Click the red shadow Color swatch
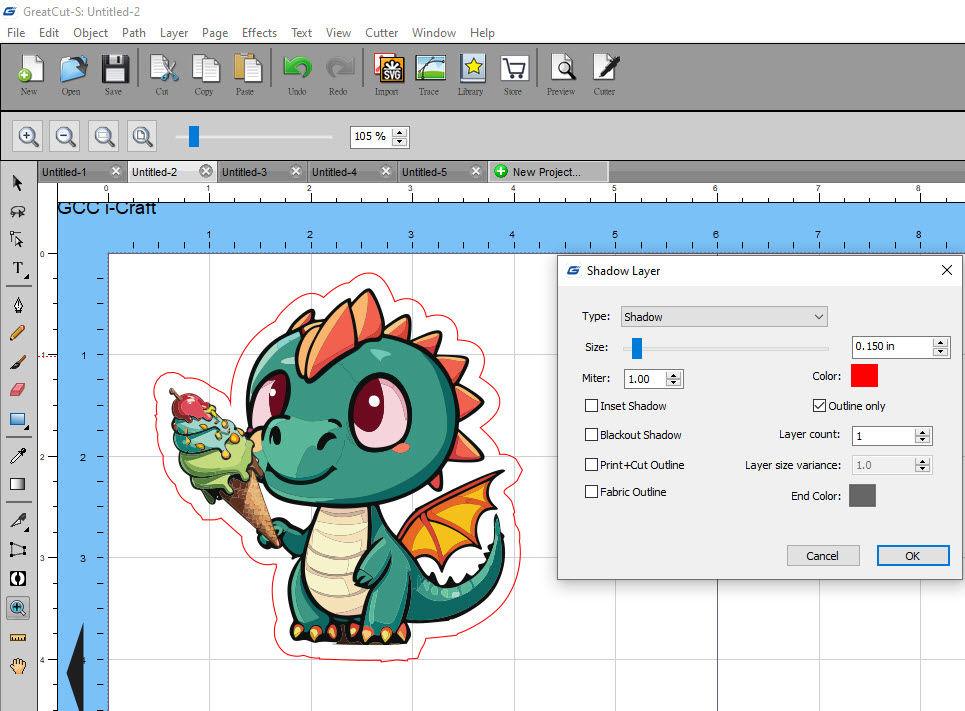965x711 pixels. tap(864, 376)
